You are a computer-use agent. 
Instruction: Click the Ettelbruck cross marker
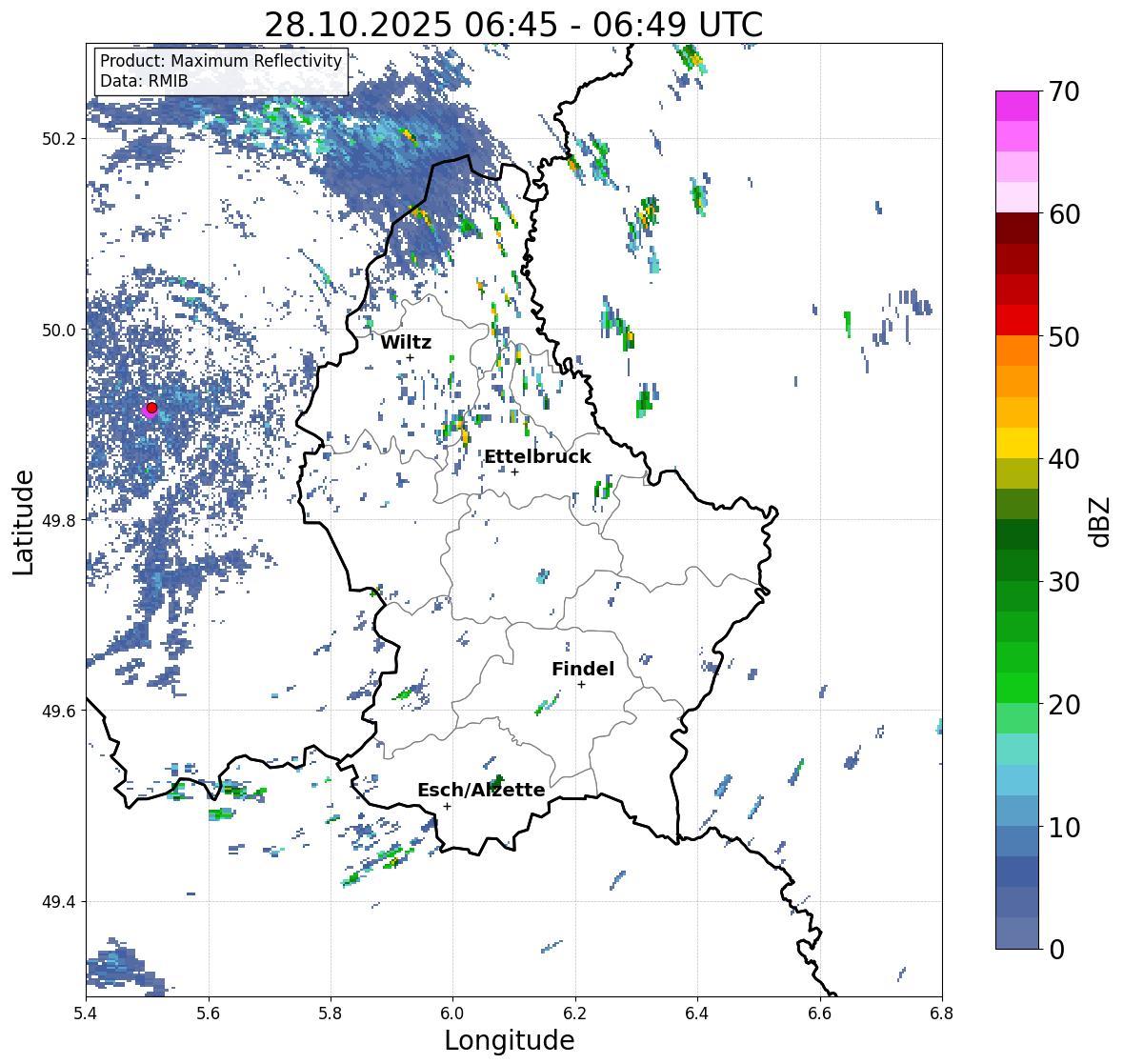tap(515, 472)
